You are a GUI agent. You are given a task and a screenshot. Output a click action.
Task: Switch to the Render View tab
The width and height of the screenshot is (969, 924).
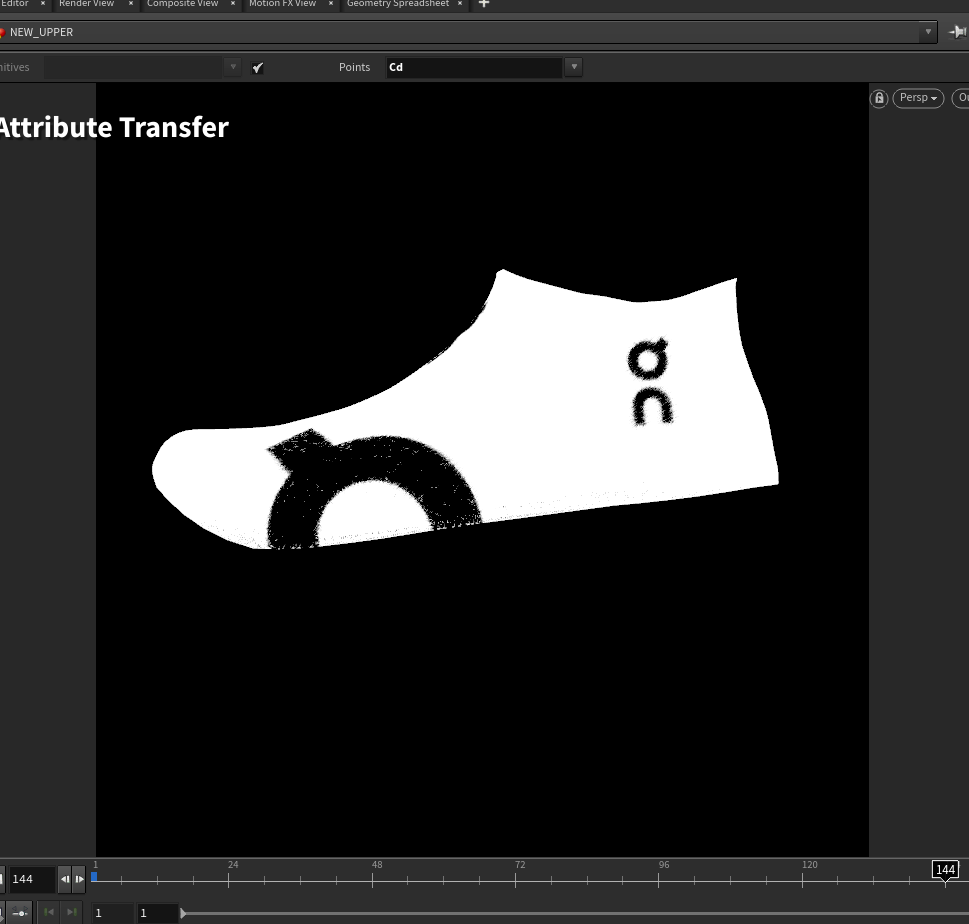coord(87,4)
